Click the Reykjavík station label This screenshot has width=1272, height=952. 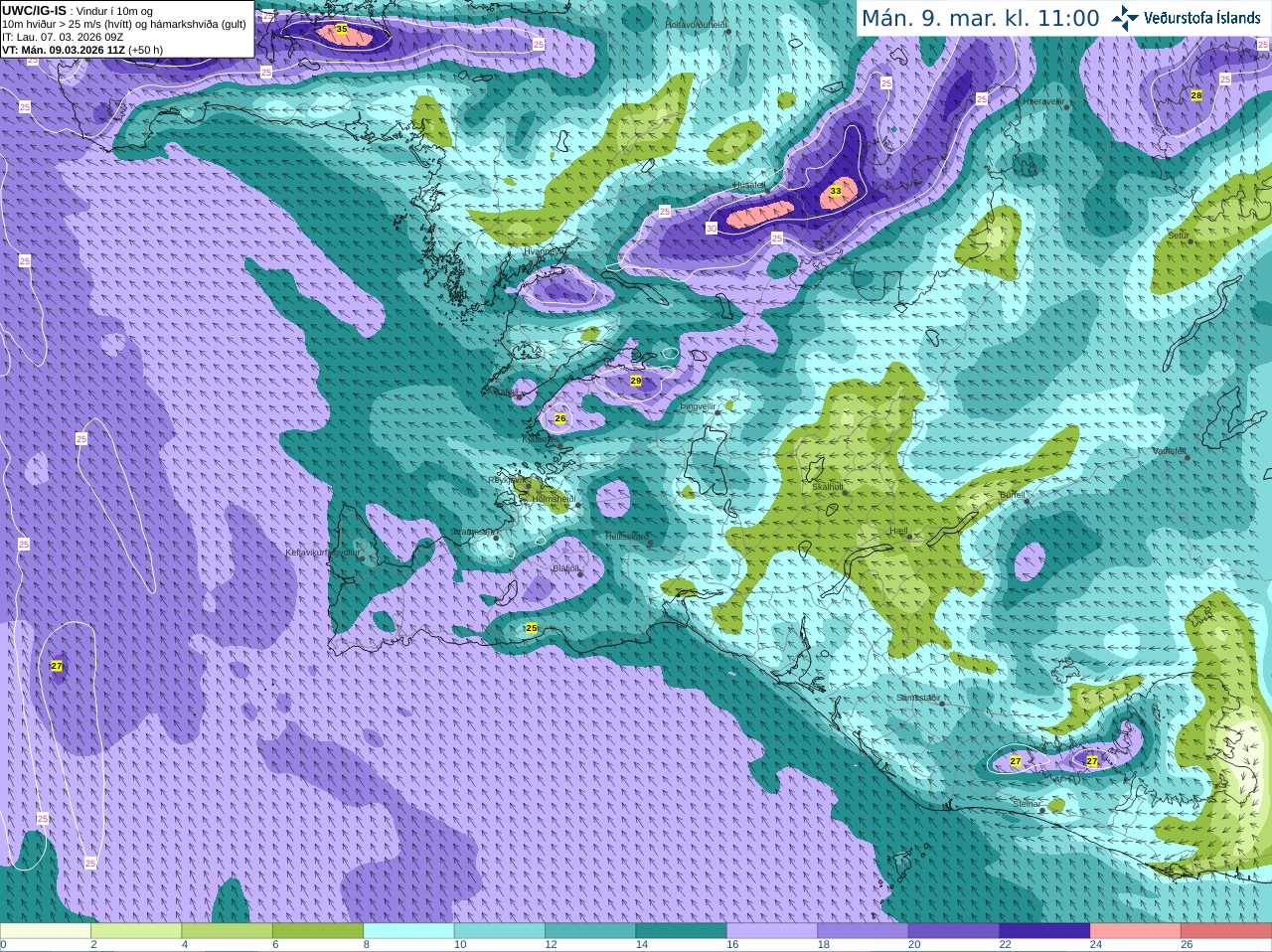point(507,480)
